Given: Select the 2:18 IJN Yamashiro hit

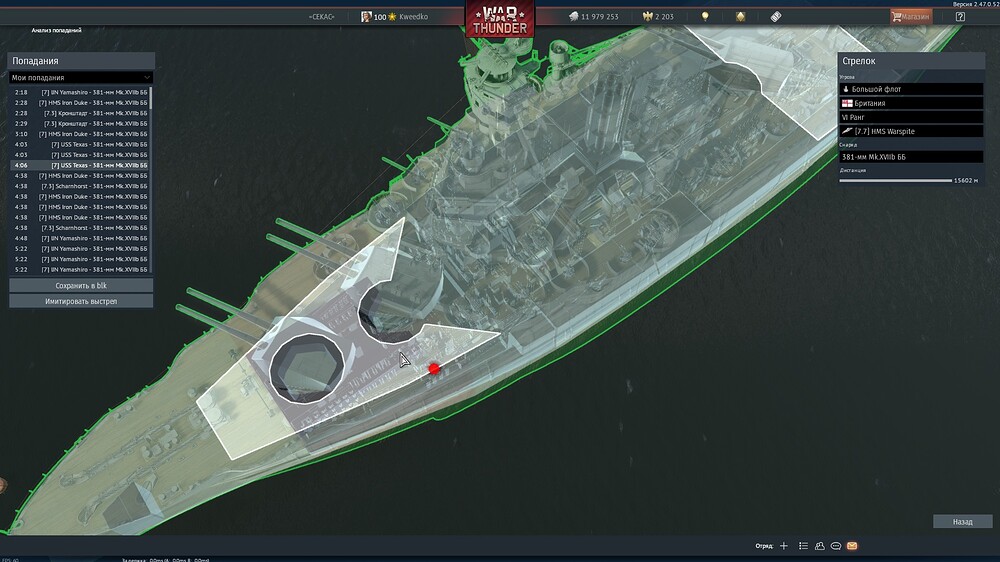Looking at the screenshot, I should pos(80,92).
